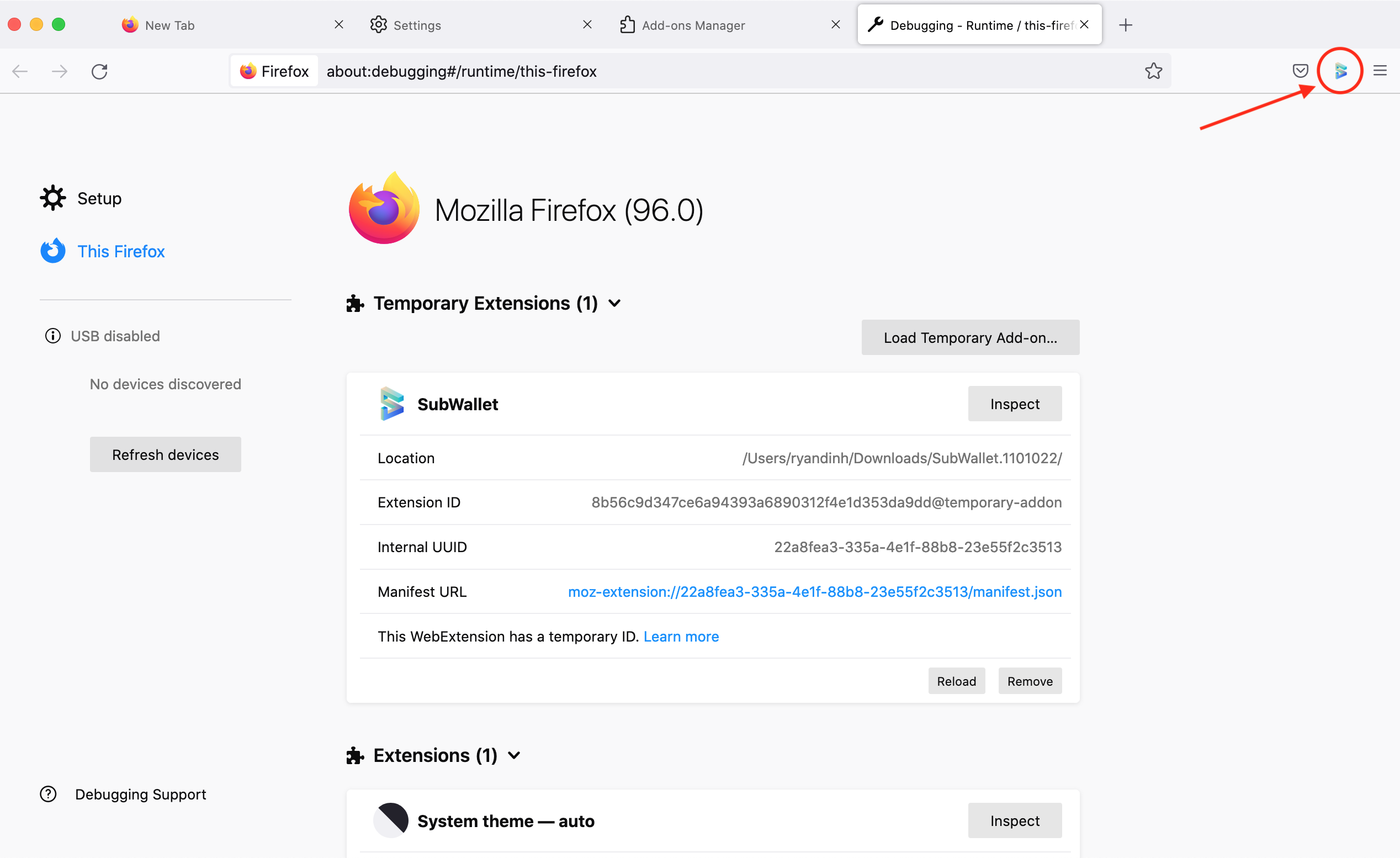Click the Setup gear icon in sidebar
This screenshot has width=1400, height=858.
pos(53,198)
